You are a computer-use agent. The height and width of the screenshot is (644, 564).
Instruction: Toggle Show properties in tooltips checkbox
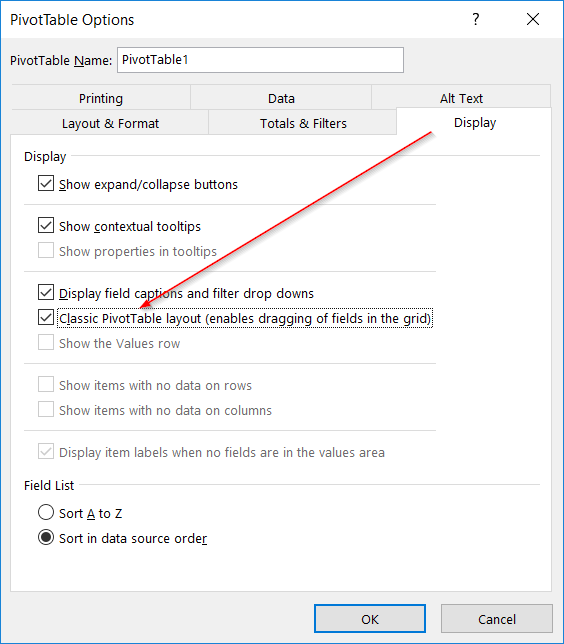(x=46, y=251)
